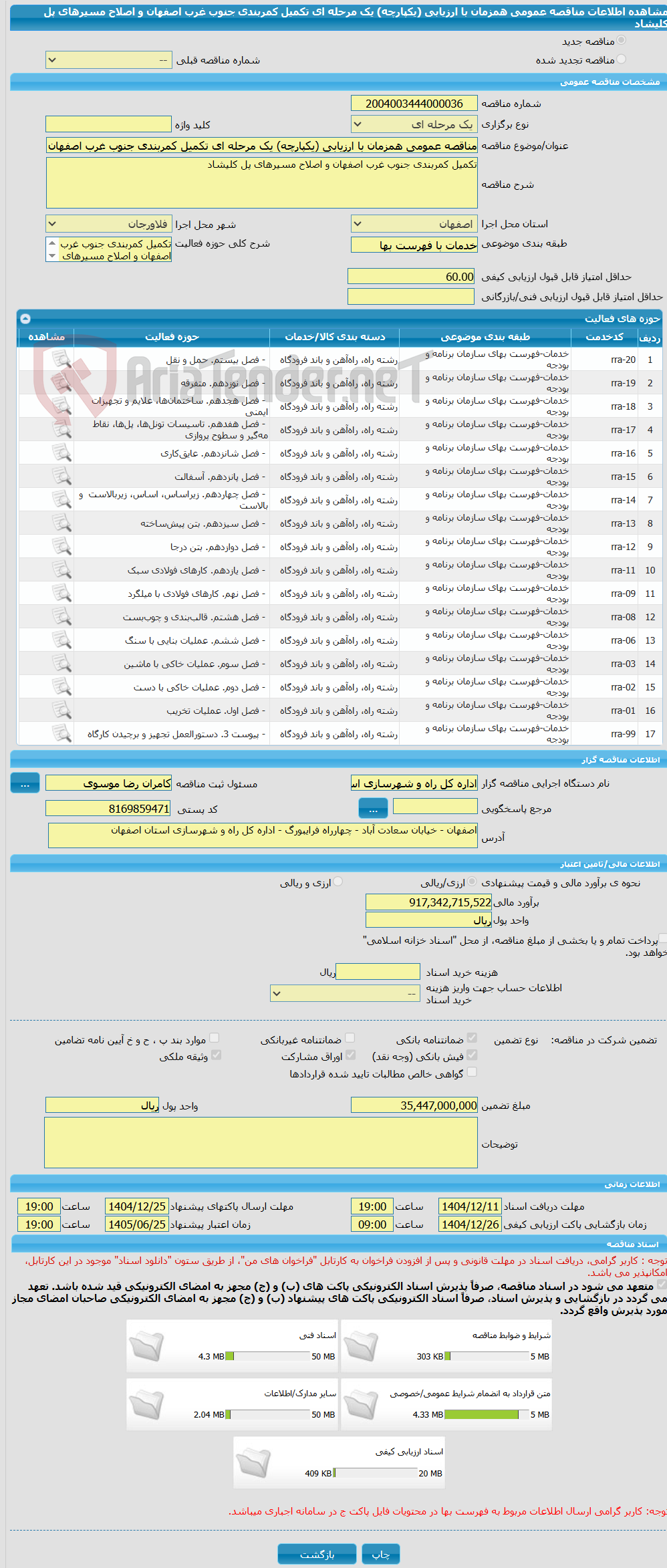Open the شرایط و ضوابط مناقصه folder icon
Image resolution: width=667 pixels, height=1568 pixels.
361,1345
